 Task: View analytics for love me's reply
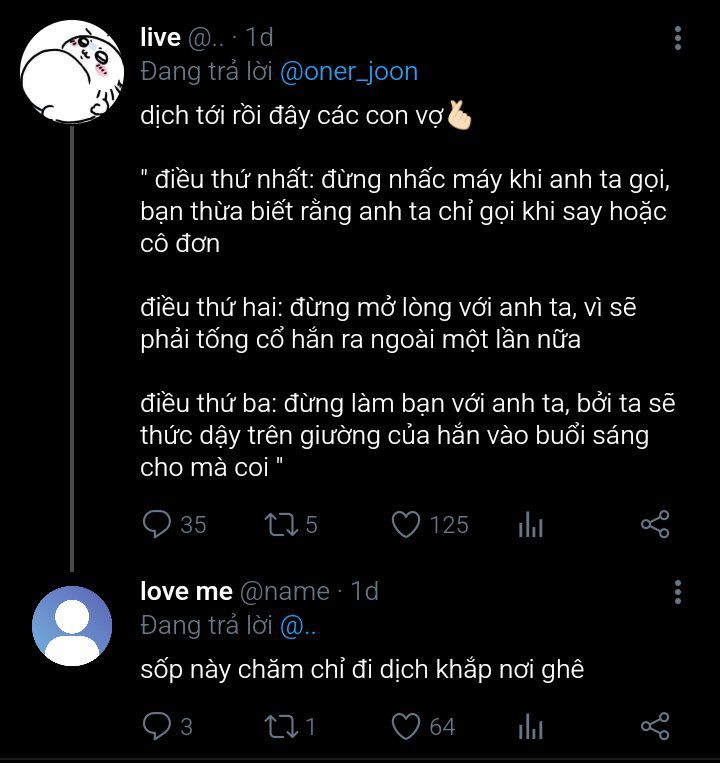[x=530, y=727]
